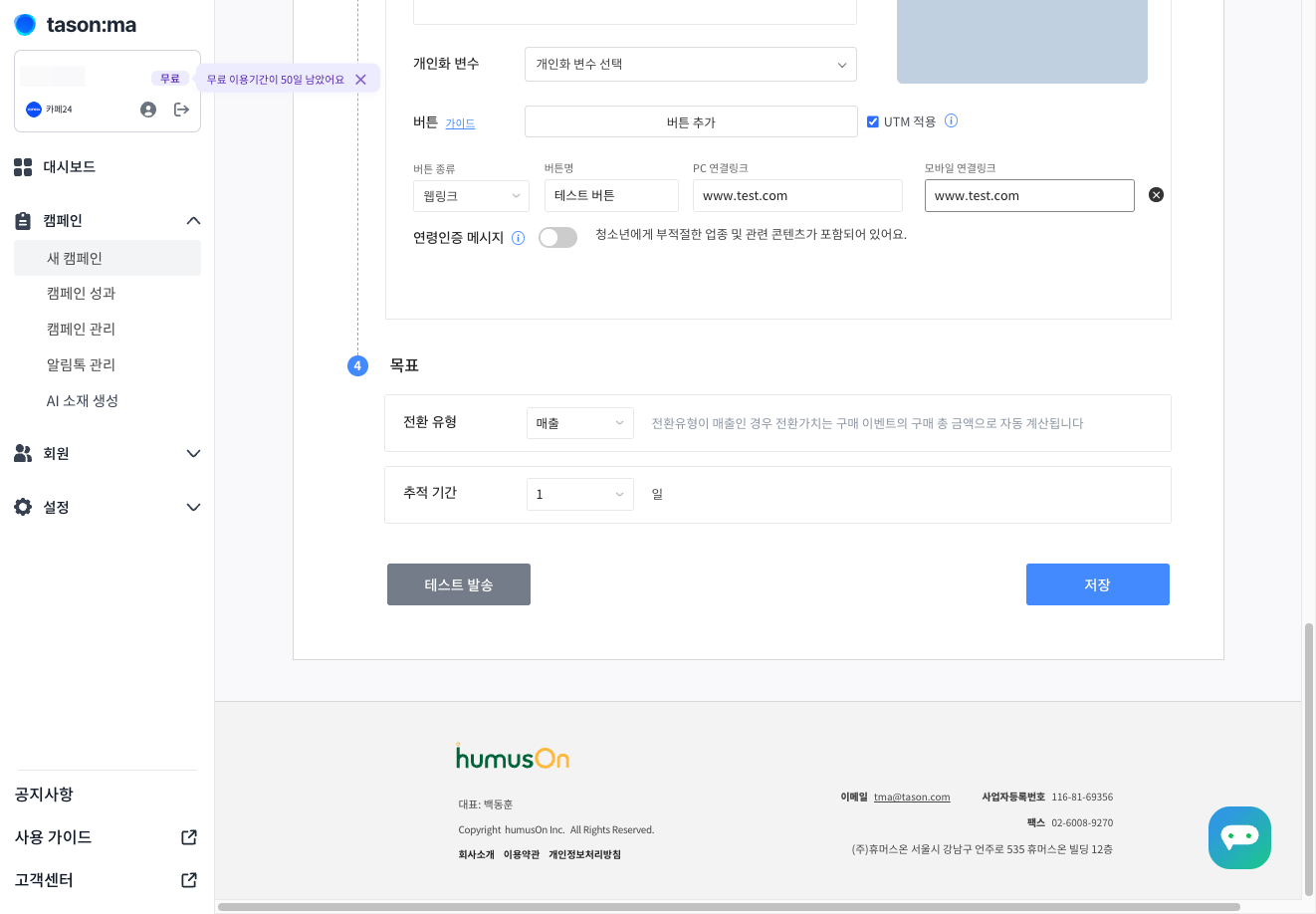The width and height of the screenshot is (1316, 914).
Task: Uncheck the UTM 적용 checkbox
Action: [x=873, y=121]
